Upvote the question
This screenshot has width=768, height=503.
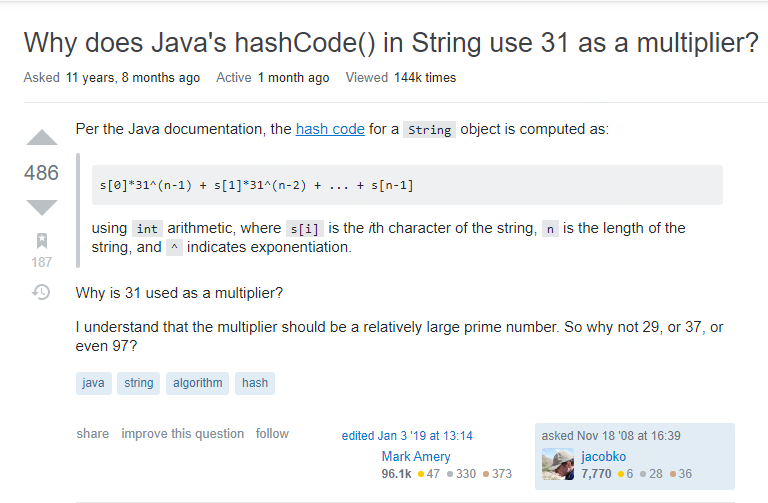[41, 138]
